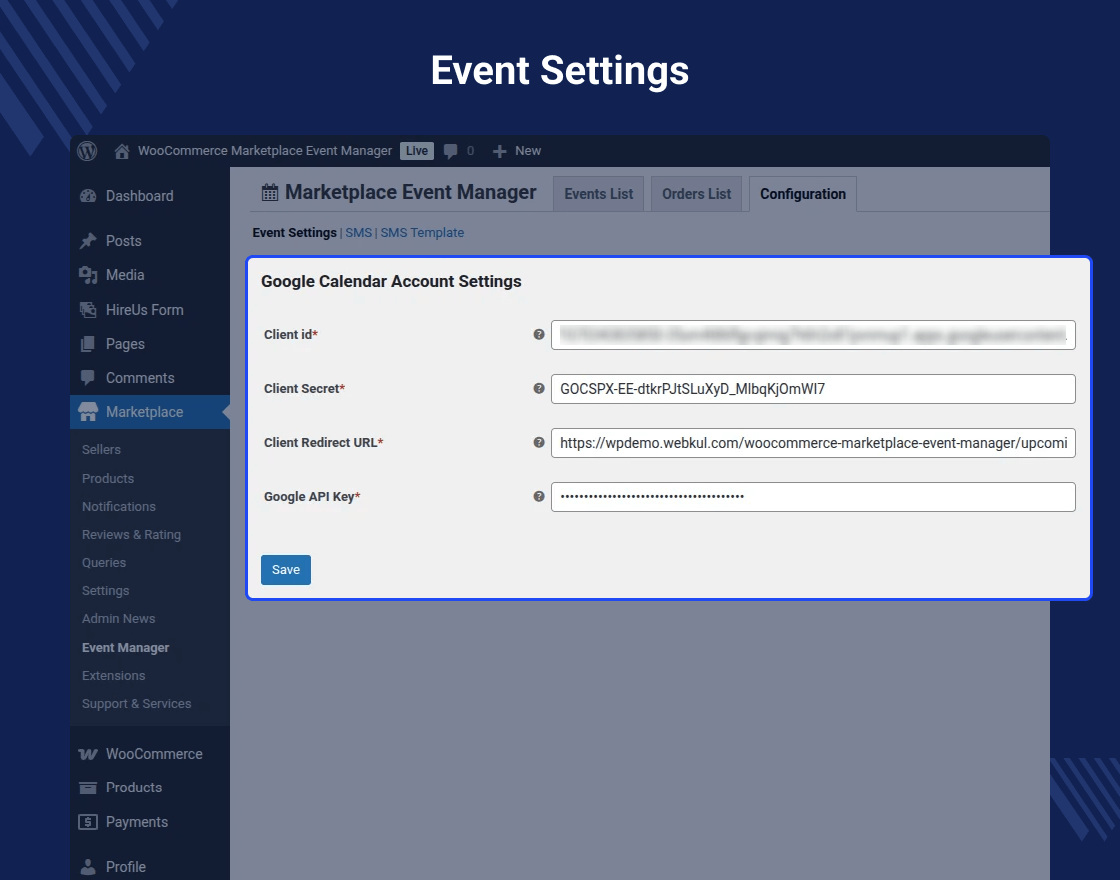Open Pages in sidebar
The width and height of the screenshot is (1120, 880).
pyautogui.click(x=125, y=344)
